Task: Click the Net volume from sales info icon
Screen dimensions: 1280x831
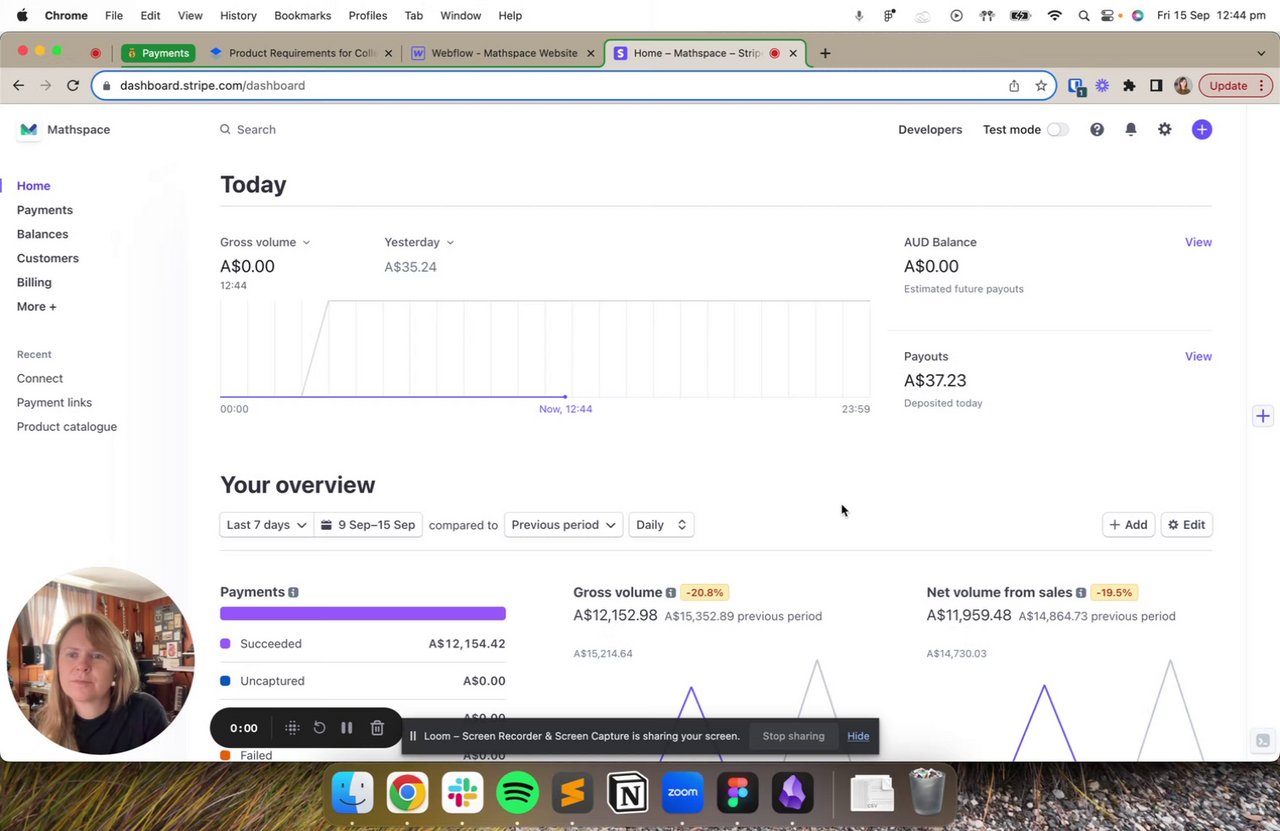Action: click(x=1081, y=593)
